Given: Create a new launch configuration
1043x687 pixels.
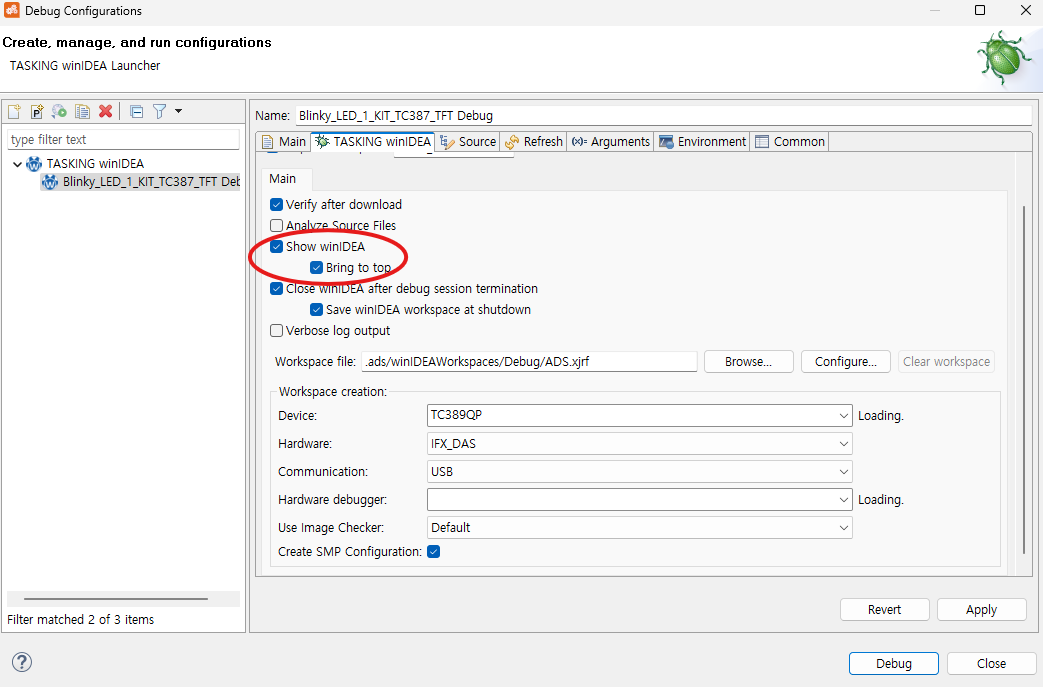Looking at the screenshot, I should point(15,111).
